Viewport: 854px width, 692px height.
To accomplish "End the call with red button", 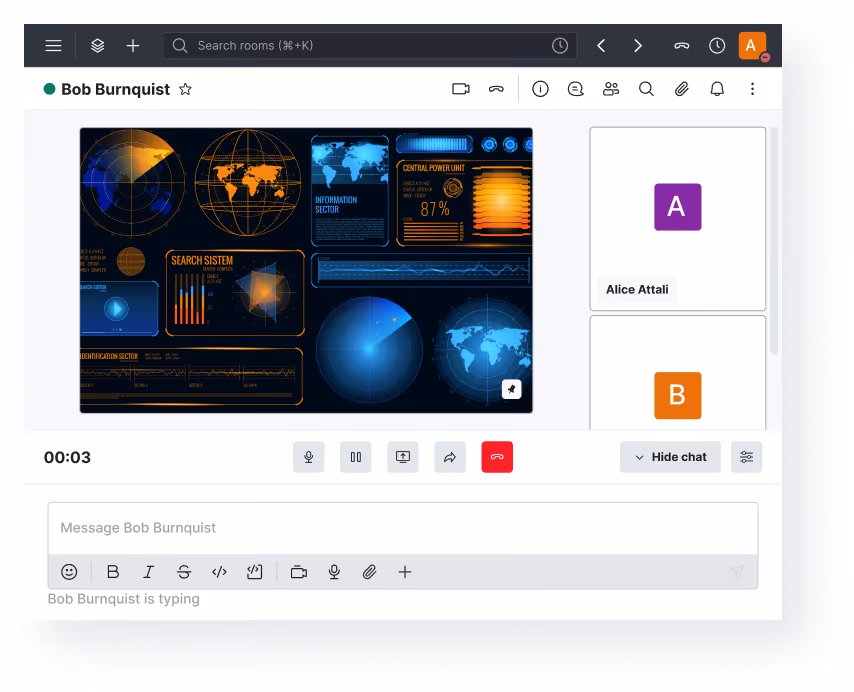I will point(497,457).
